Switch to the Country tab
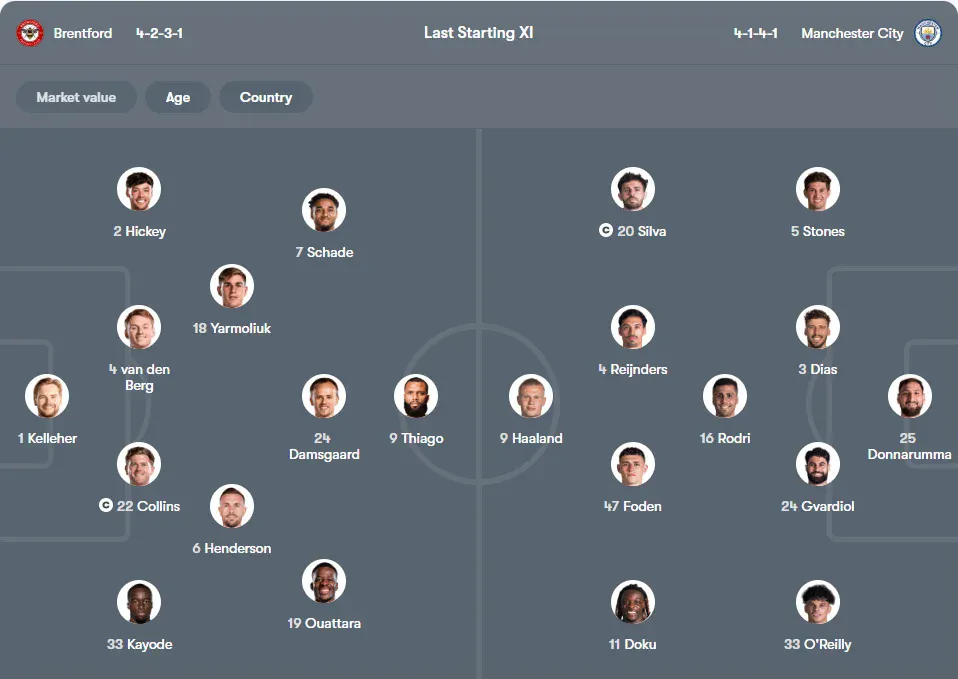958x679 pixels. pyautogui.click(x=265, y=97)
